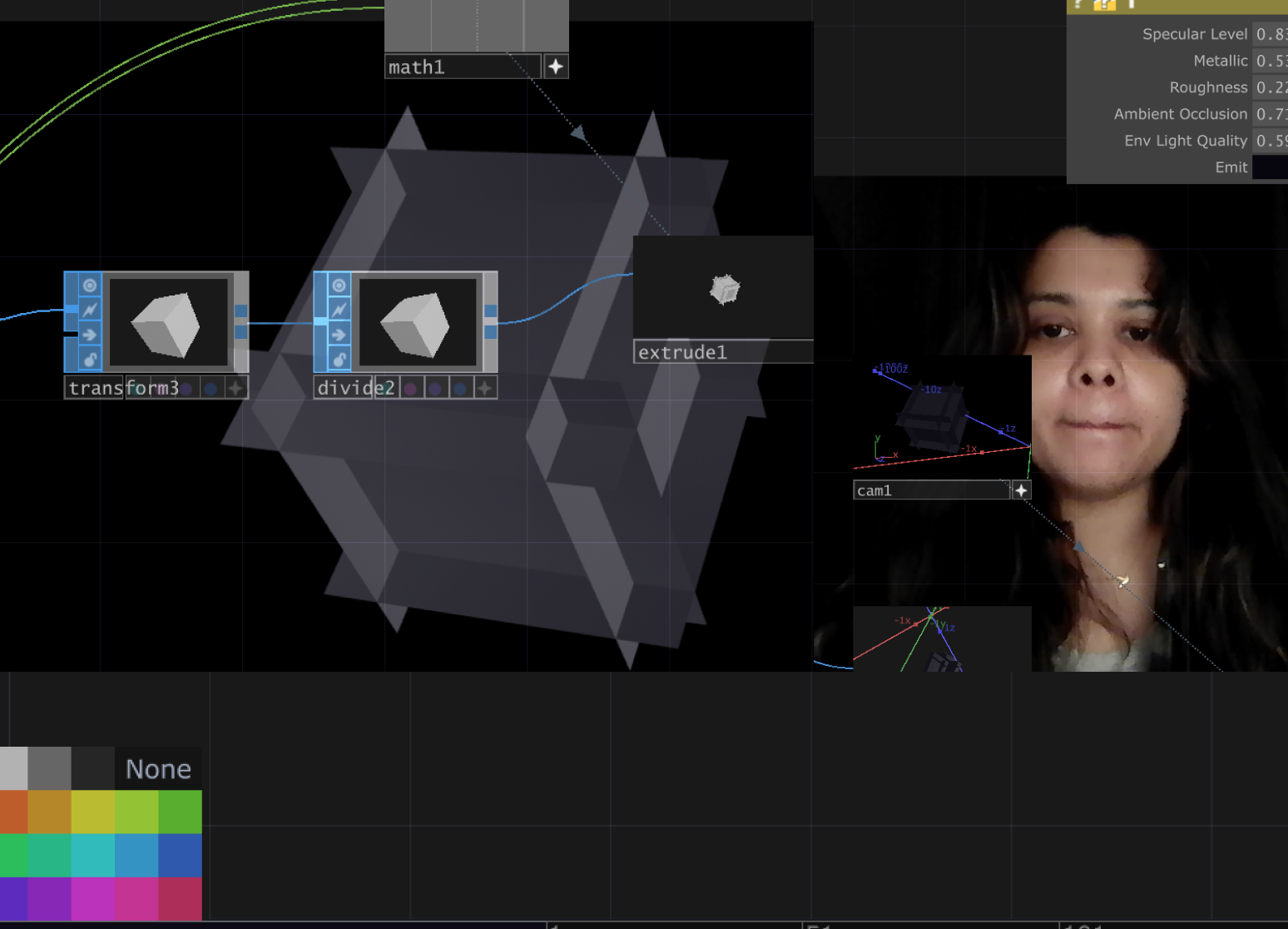This screenshot has height=929, width=1288.
Task: Click the lock flag icon on divide2
Action: coord(339,360)
